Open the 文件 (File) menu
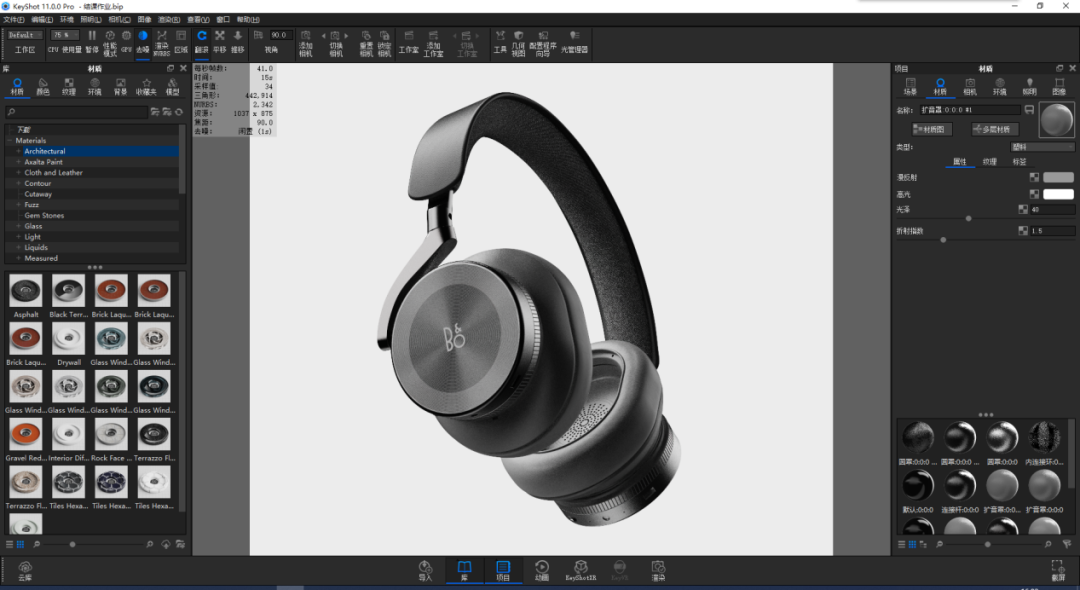The height and width of the screenshot is (590, 1080). (14, 19)
